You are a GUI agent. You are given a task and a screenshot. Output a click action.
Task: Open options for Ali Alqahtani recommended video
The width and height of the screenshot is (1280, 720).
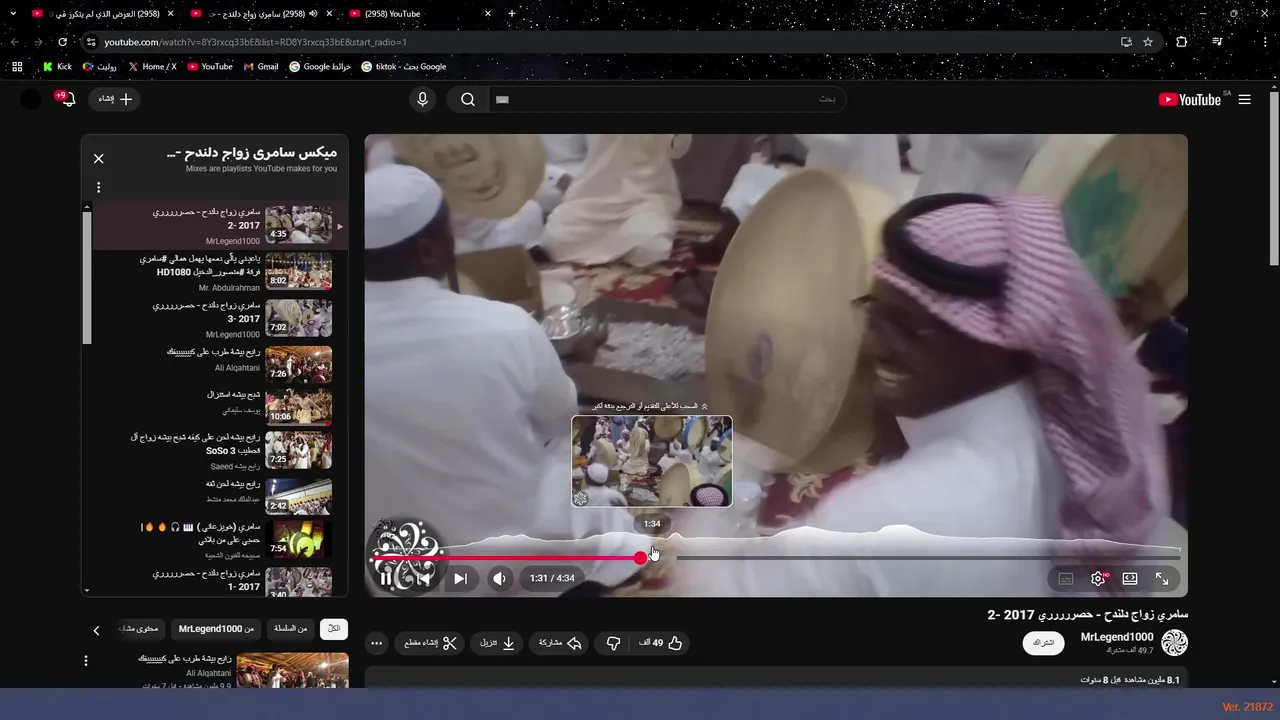click(x=86, y=661)
